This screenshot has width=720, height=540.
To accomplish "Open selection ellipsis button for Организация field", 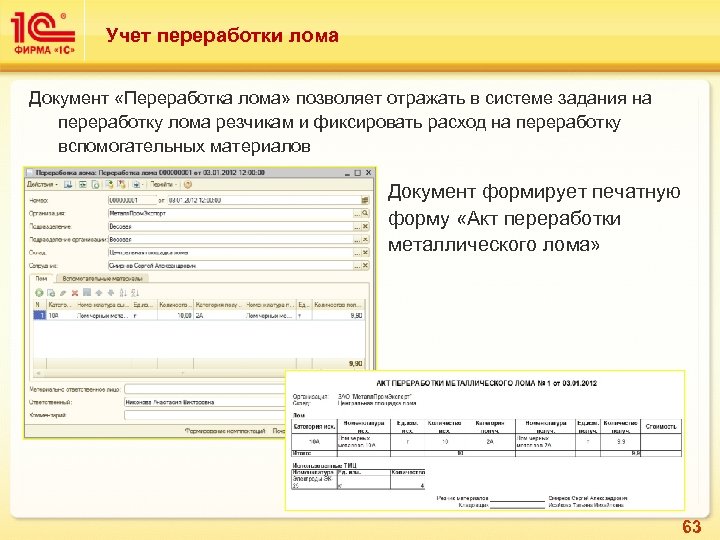I will [357, 213].
